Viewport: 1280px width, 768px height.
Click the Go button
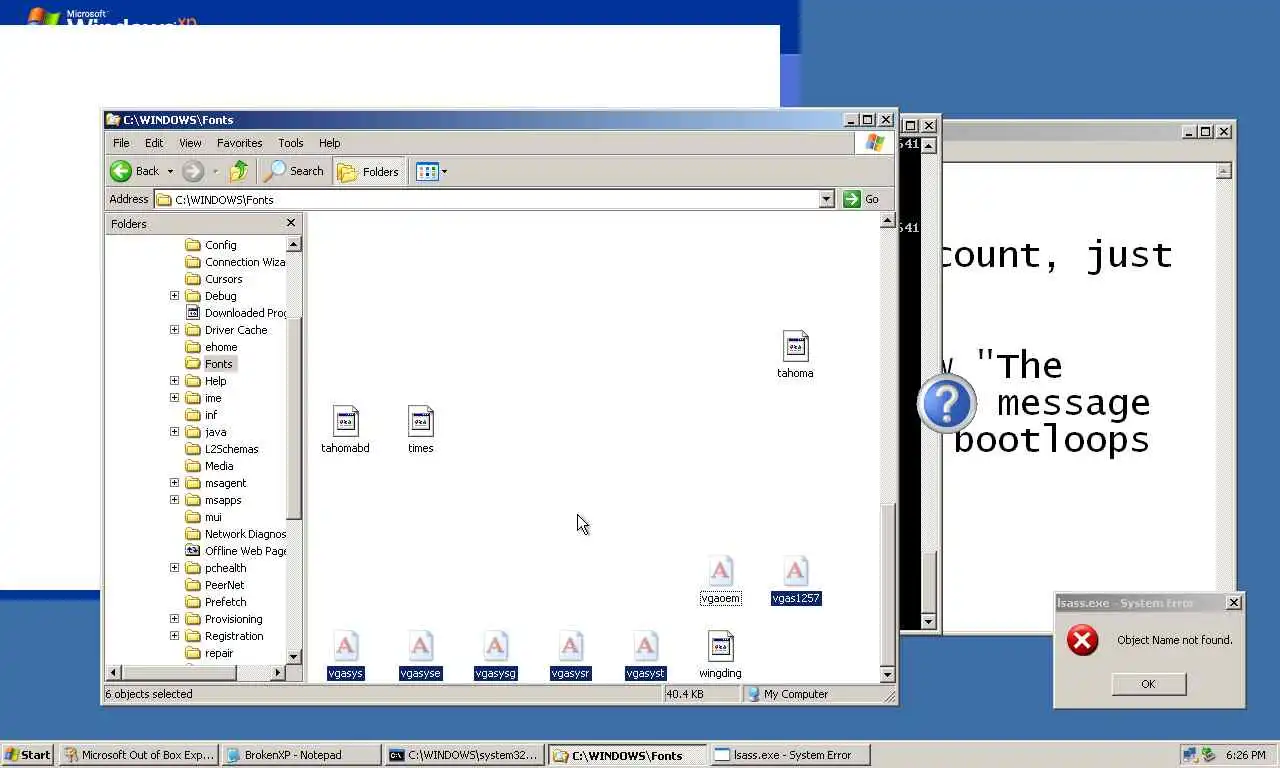(x=861, y=199)
